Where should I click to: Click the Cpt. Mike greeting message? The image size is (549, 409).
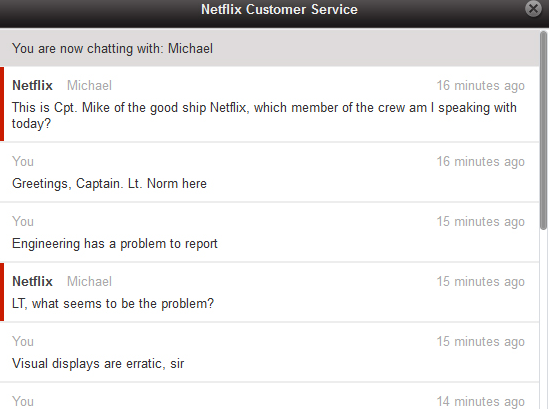click(x=264, y=115)
